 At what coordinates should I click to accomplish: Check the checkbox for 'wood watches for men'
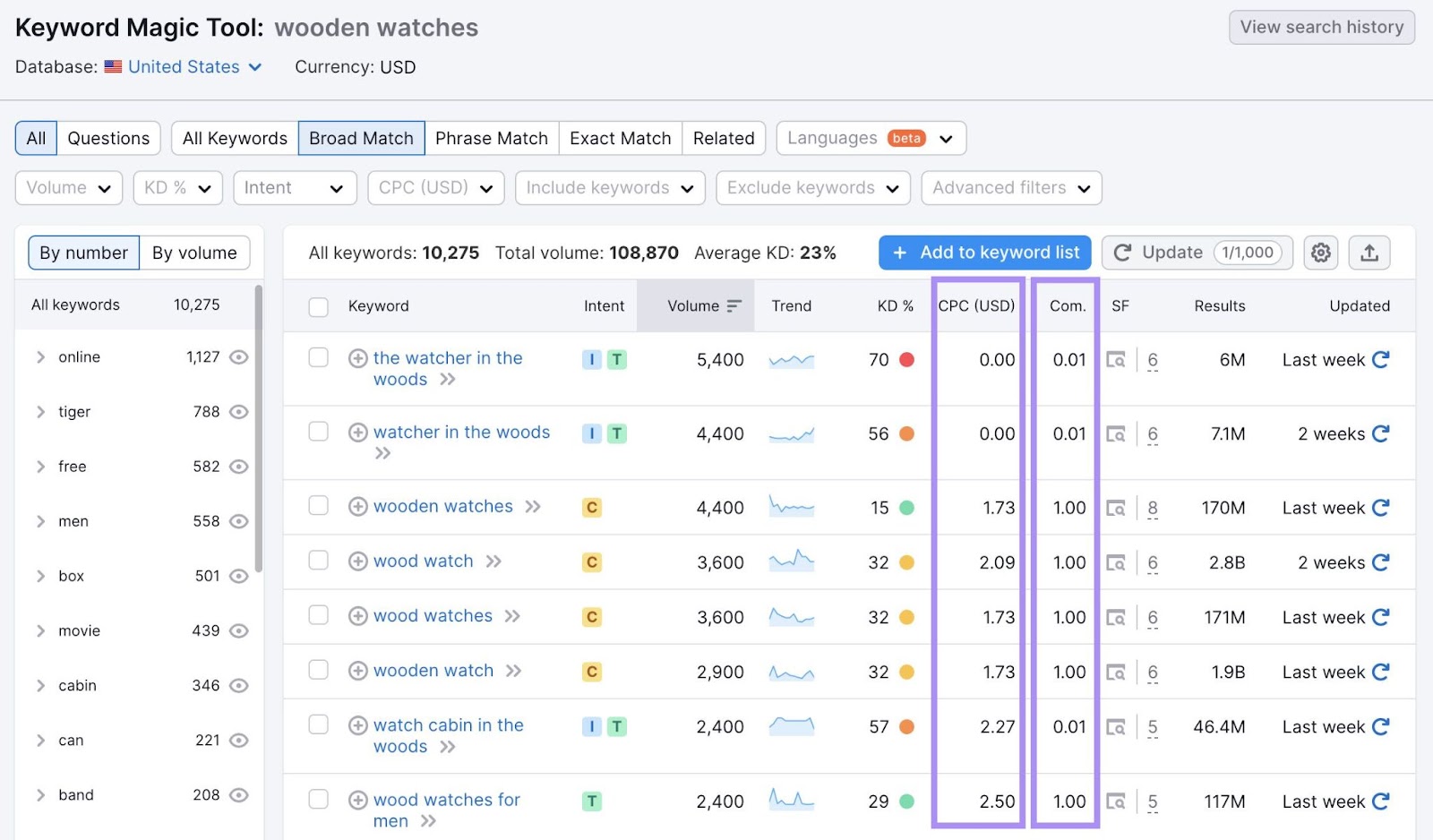pyautogui.click(x=318, y=800)
